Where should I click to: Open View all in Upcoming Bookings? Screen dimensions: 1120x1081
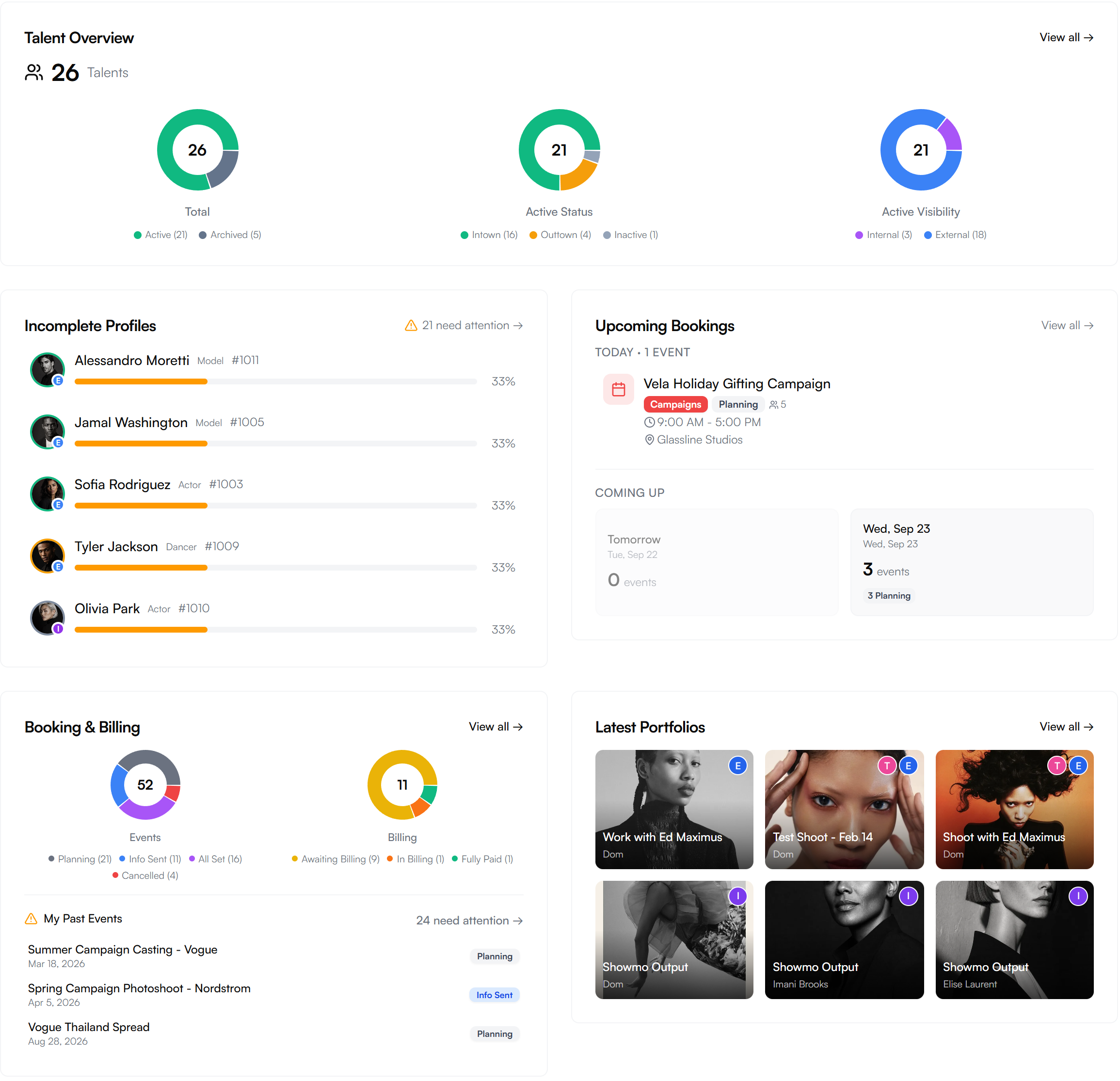tap(1067, 326)
